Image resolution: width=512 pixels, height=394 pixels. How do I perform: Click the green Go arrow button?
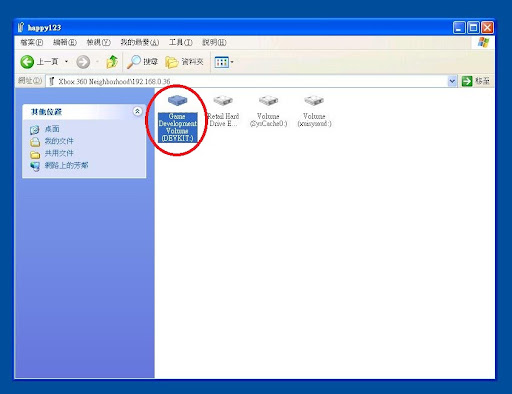coord(467,81)
